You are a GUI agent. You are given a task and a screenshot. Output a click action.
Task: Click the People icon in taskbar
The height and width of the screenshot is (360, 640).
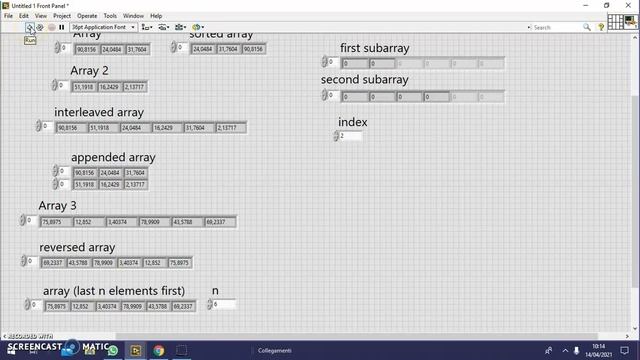coord(549,350)
